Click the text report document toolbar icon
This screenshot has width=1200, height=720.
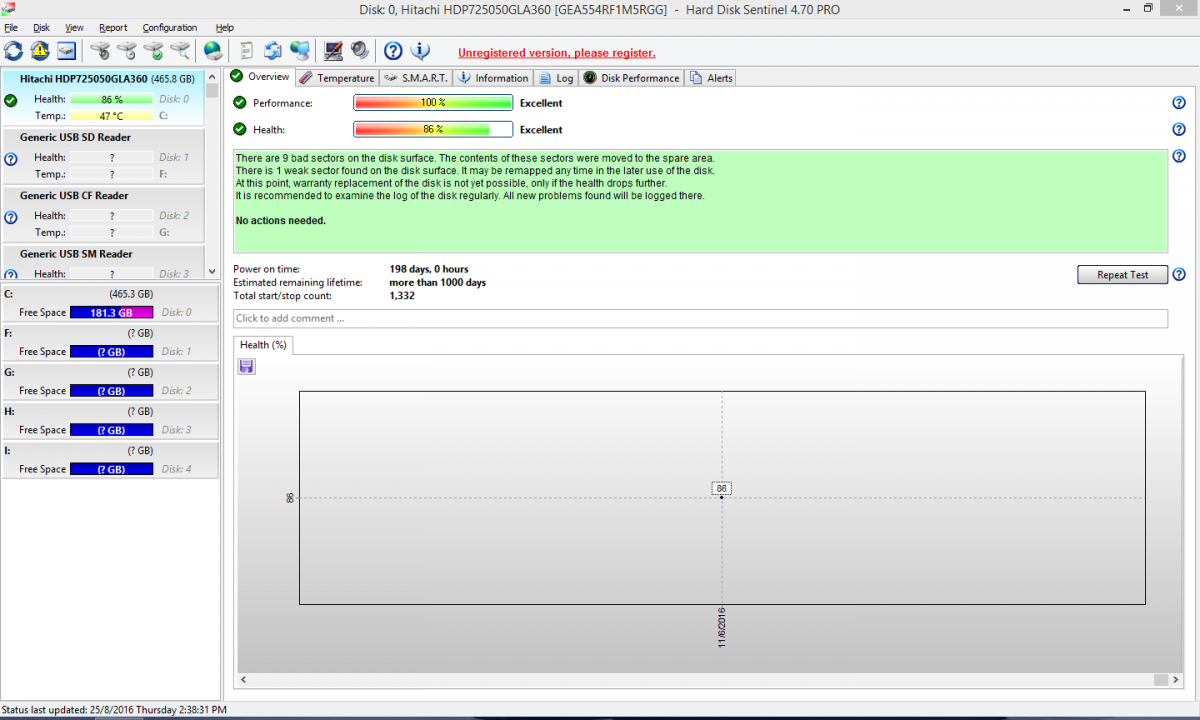click(247, 50)
